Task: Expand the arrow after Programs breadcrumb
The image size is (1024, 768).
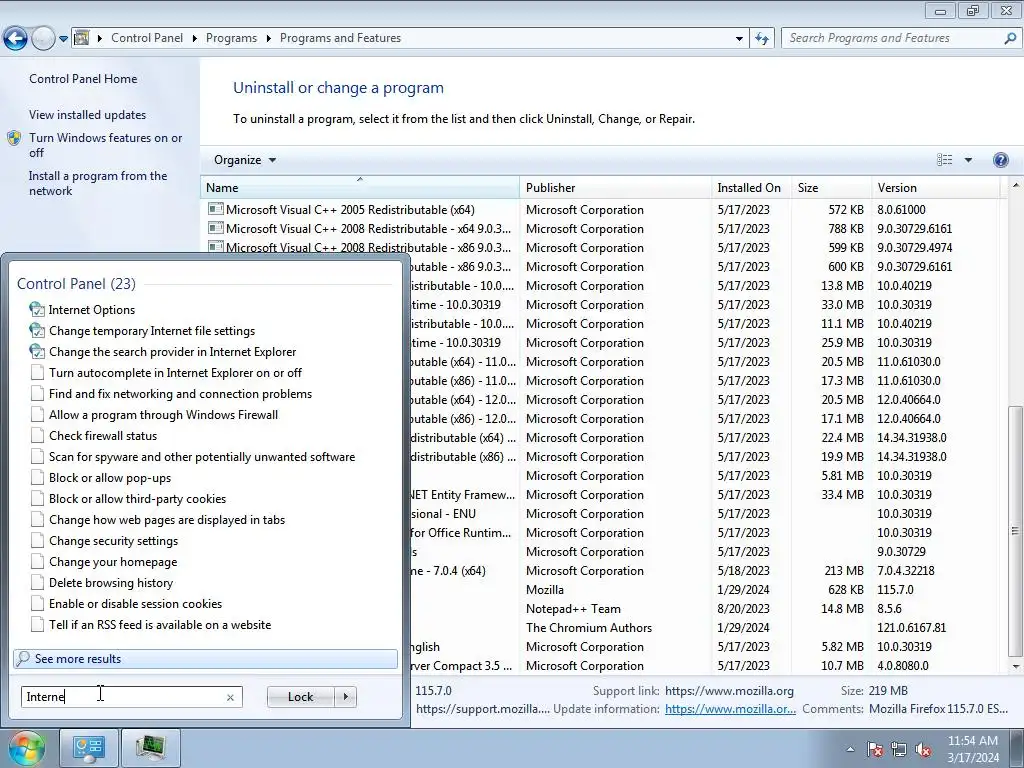Action: [268, 39]
